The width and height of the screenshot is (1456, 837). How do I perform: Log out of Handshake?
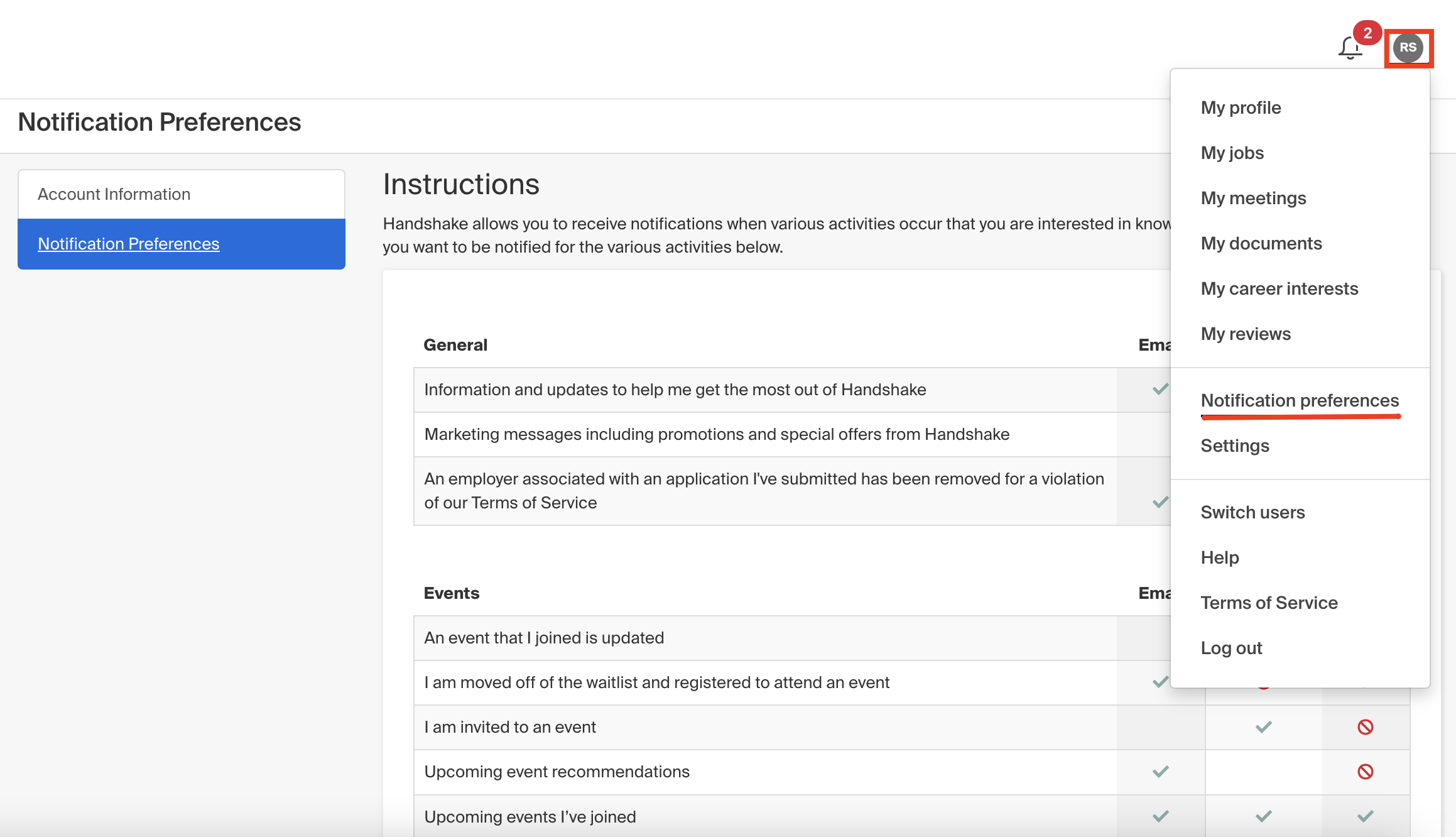tap(1231, 648)
